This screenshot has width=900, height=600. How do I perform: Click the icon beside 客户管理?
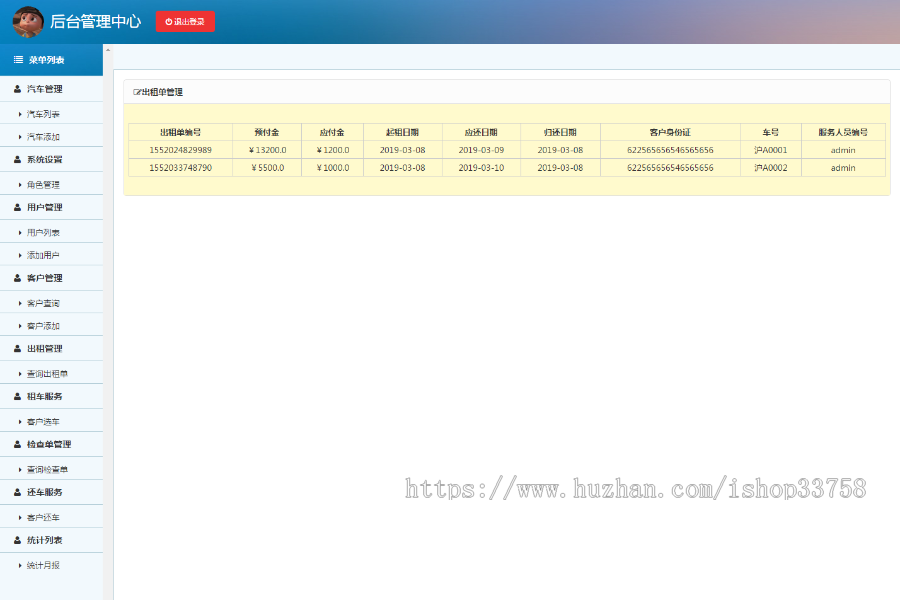16,278
